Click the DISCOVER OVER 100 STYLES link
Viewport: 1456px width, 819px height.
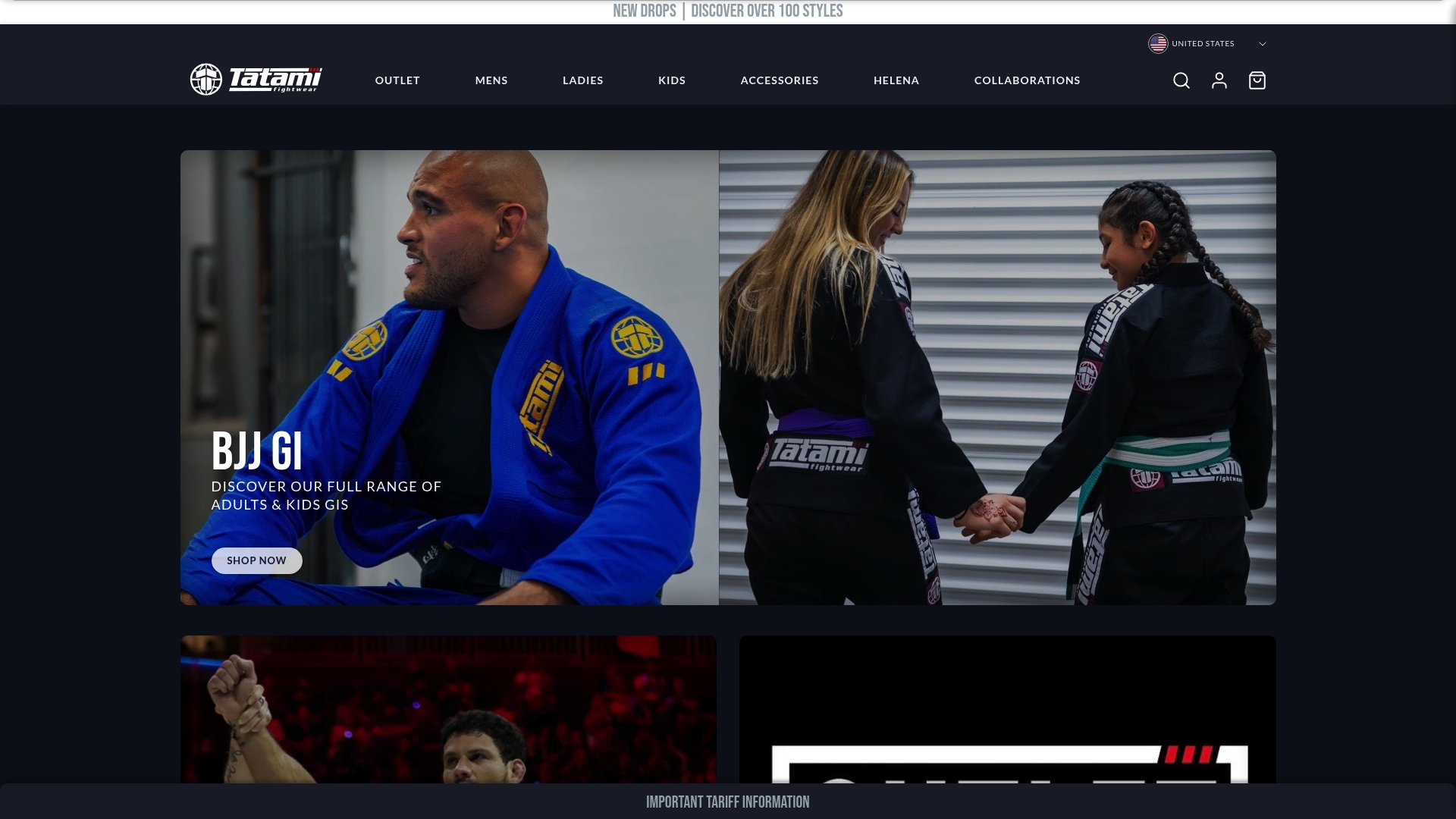[x=766, y=11]
